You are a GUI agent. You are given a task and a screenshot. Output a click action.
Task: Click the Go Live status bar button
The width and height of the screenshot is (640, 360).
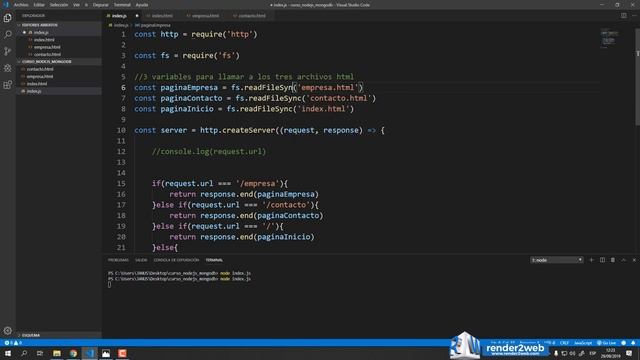[607, 343]
